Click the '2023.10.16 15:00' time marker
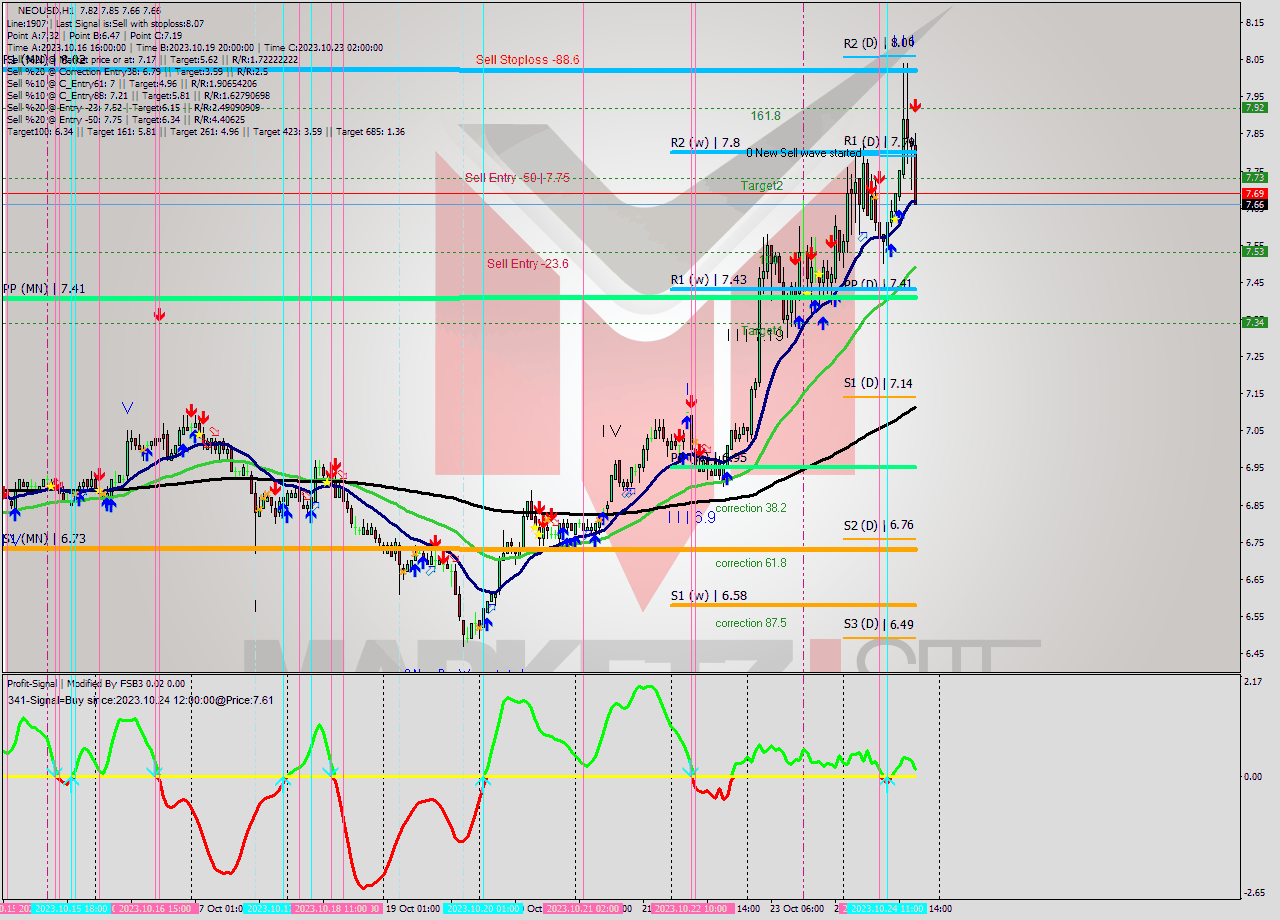 point(156,909)
